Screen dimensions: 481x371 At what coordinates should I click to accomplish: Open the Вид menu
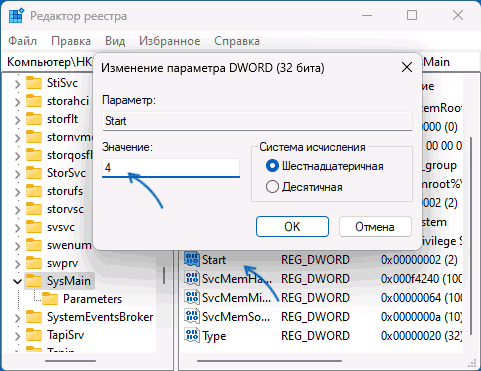[115, 41]
